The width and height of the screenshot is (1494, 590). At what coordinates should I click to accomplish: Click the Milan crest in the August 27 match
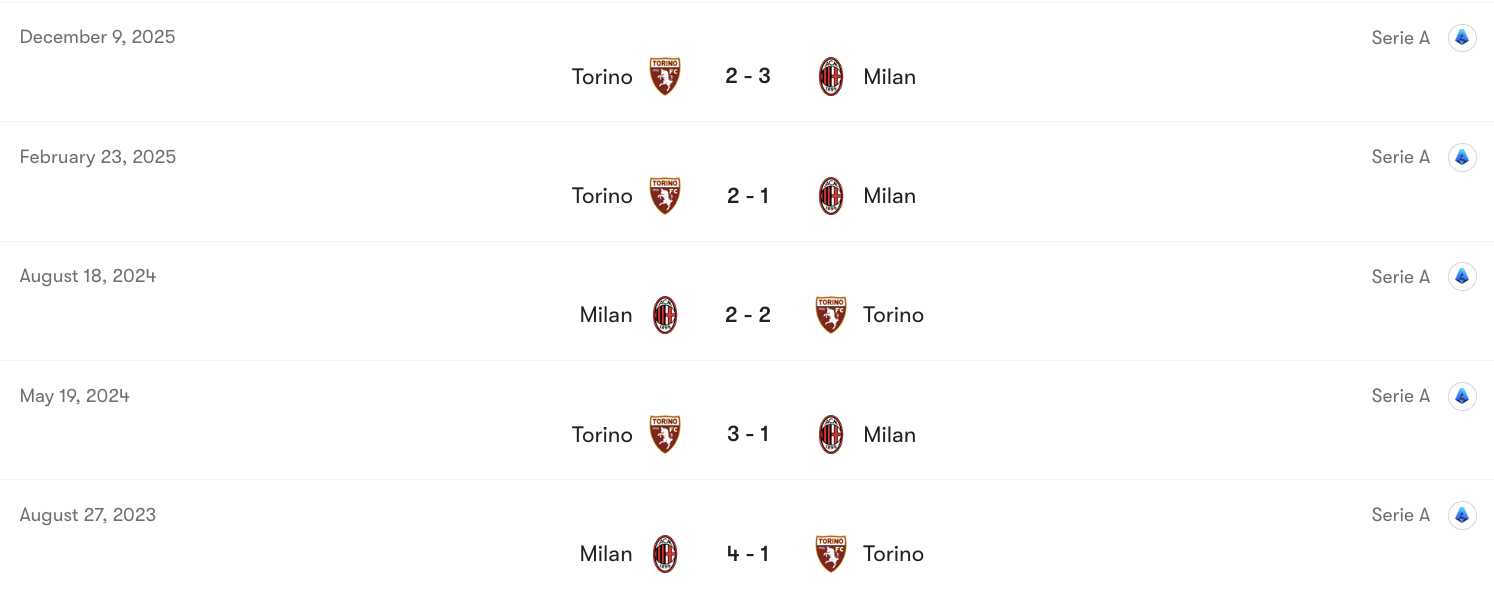[x=663, y=553]
